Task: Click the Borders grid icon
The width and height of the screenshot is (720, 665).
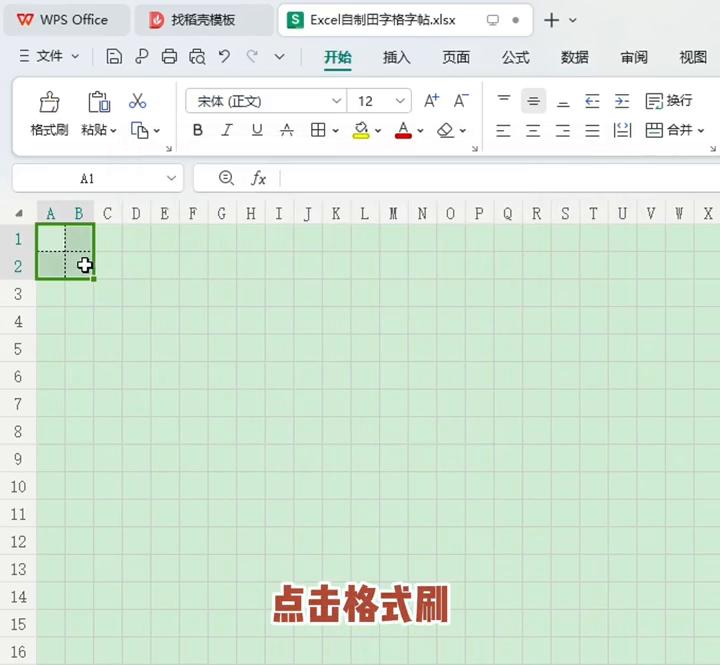Action: tap(318, 130)
